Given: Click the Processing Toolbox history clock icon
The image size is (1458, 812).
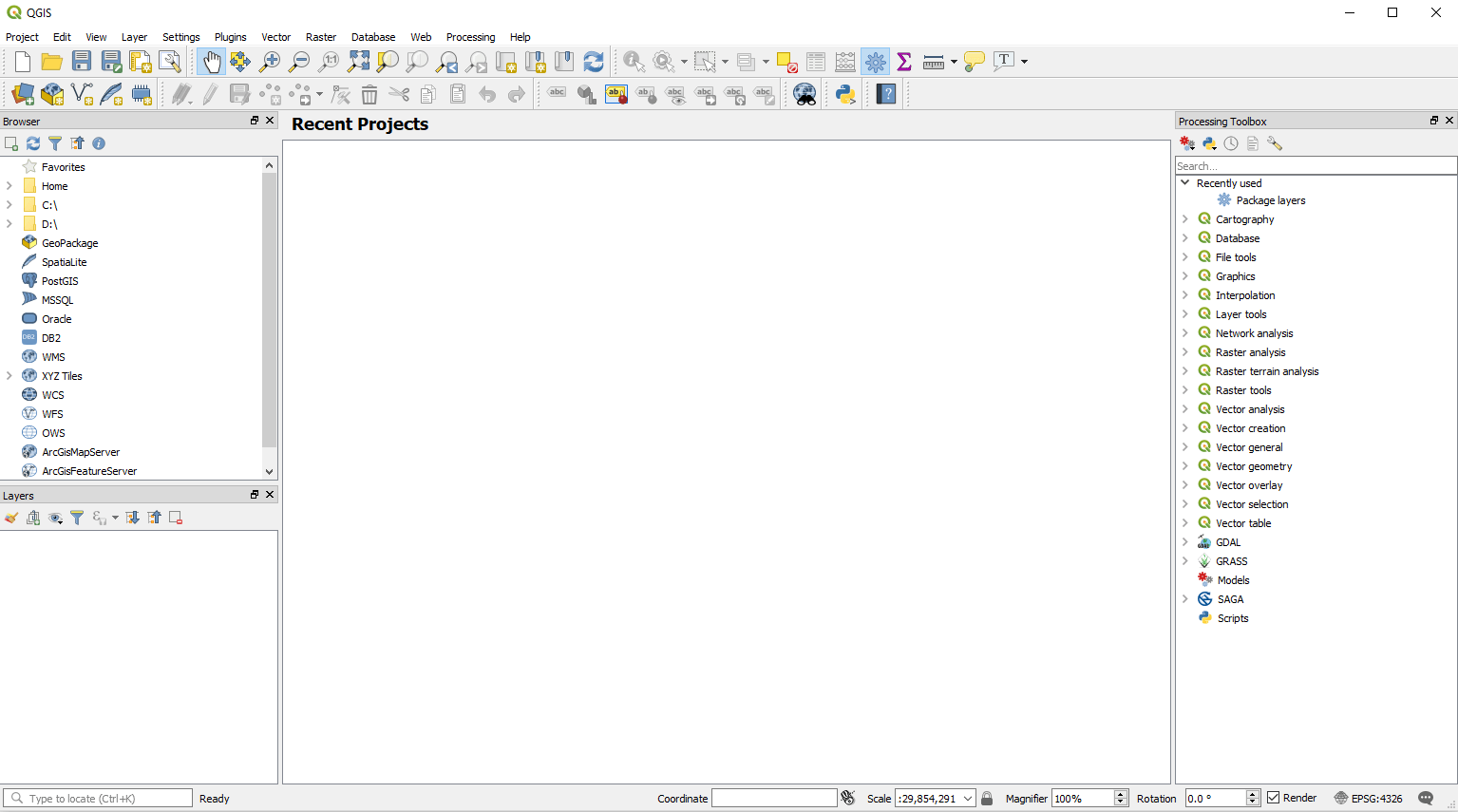Looking at the screenshot, I should tap(1231, 143).
